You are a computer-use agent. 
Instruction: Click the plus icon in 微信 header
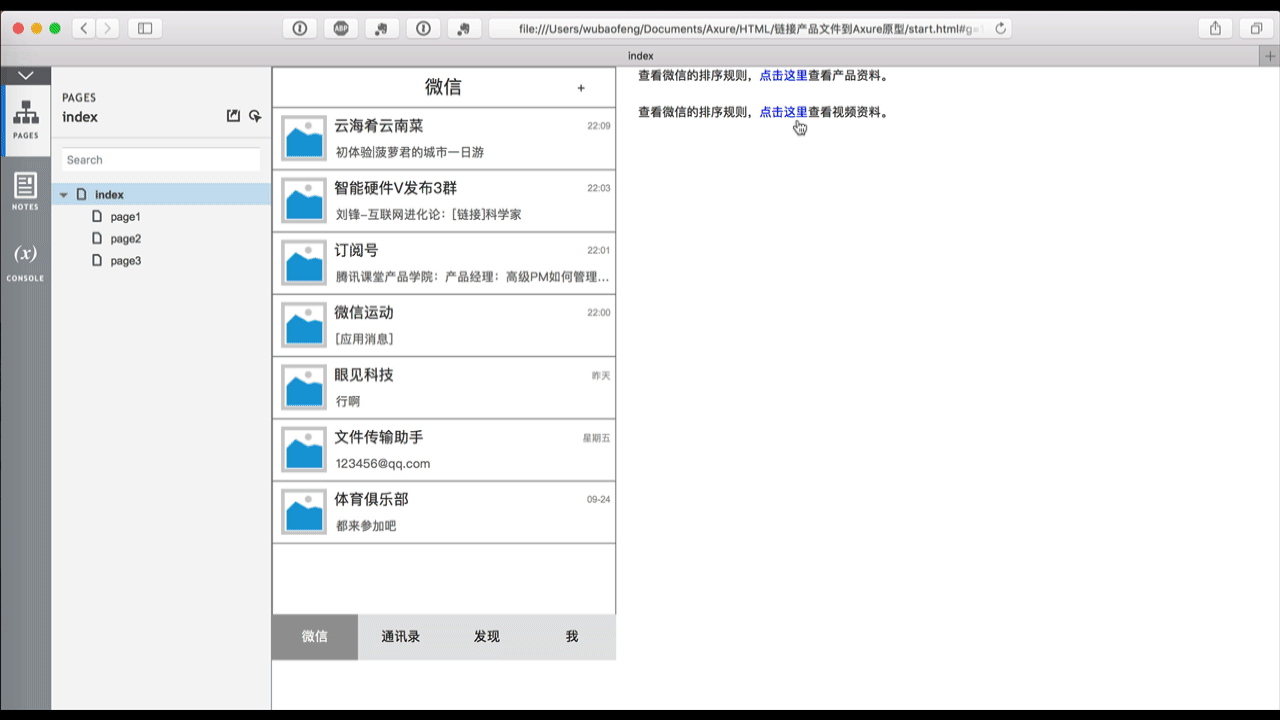point(581,88)
